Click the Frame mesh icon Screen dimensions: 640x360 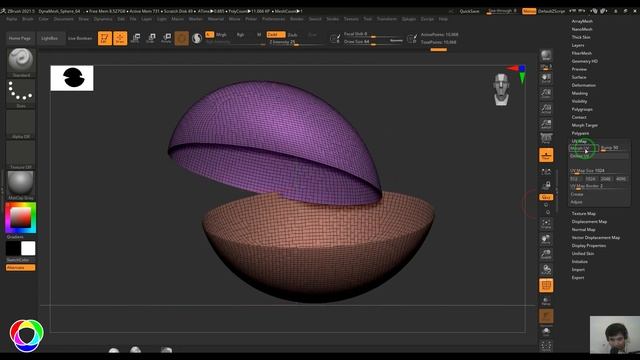pos(546,224)
